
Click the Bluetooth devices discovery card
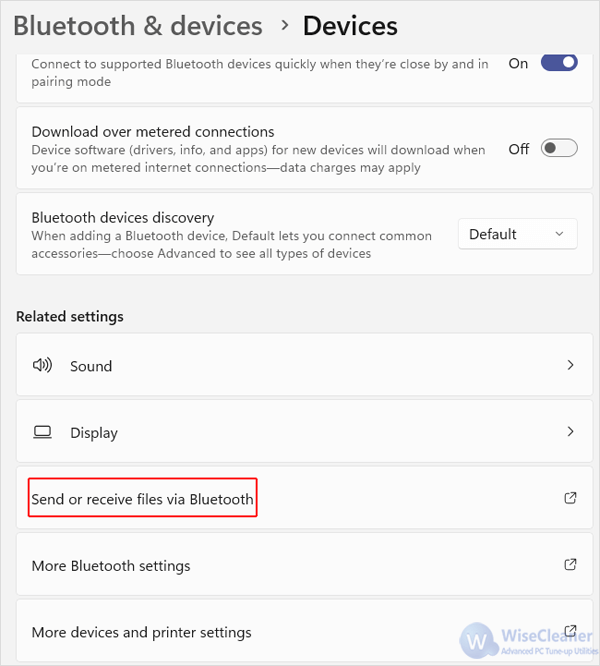[304, 234]
